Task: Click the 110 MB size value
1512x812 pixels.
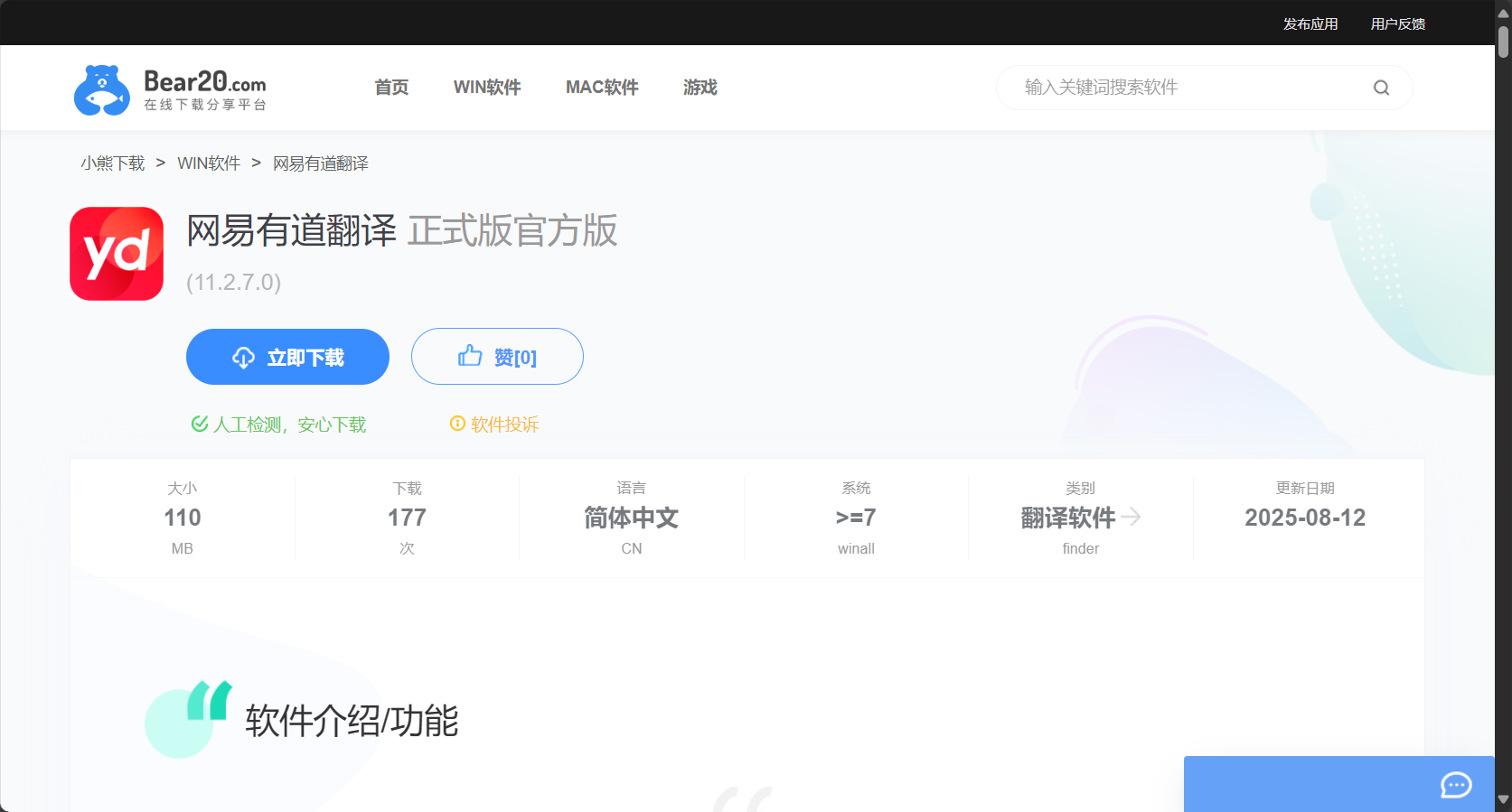Action: pos(183,518)
